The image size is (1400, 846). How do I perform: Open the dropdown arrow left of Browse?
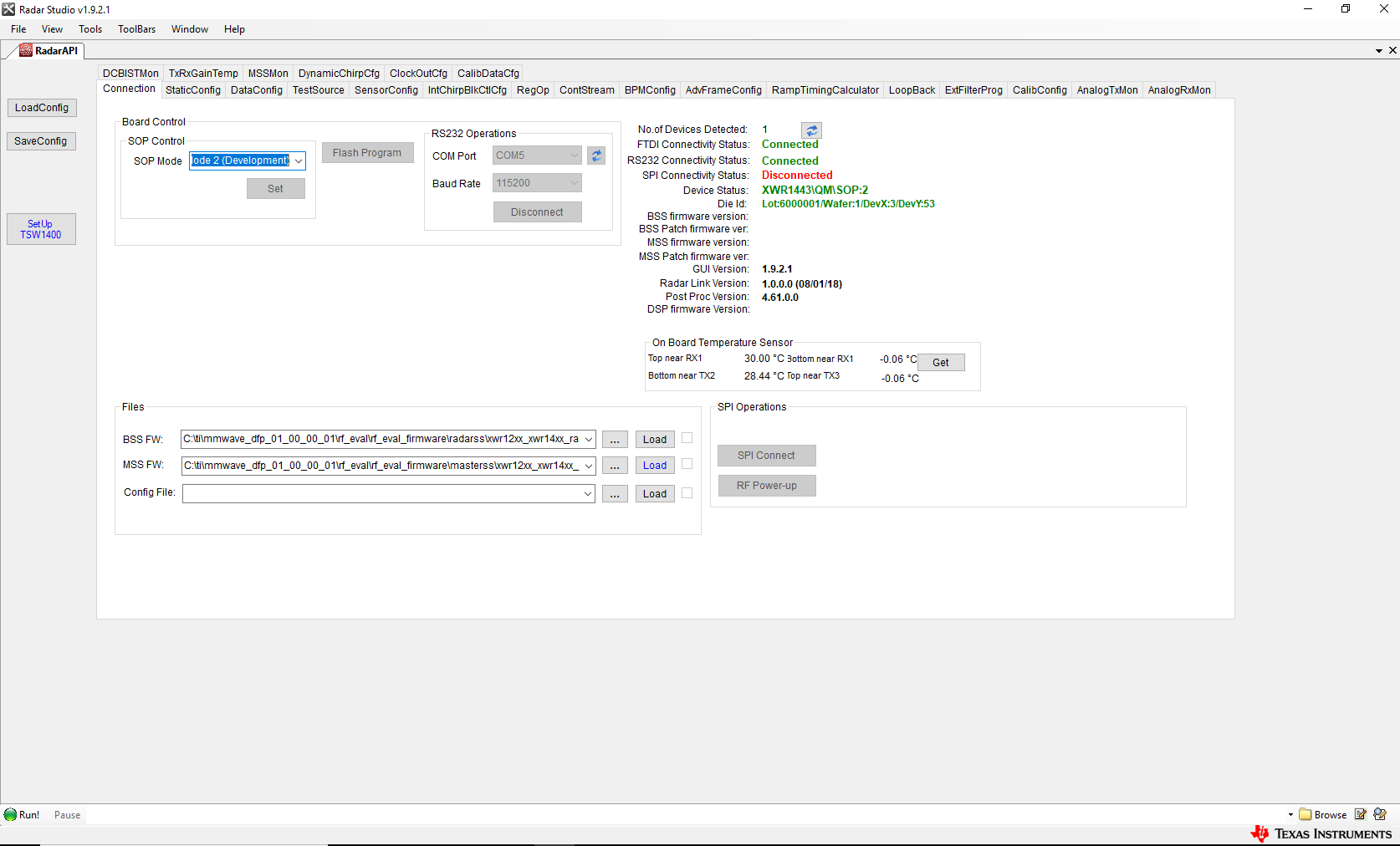[1290, 815]
